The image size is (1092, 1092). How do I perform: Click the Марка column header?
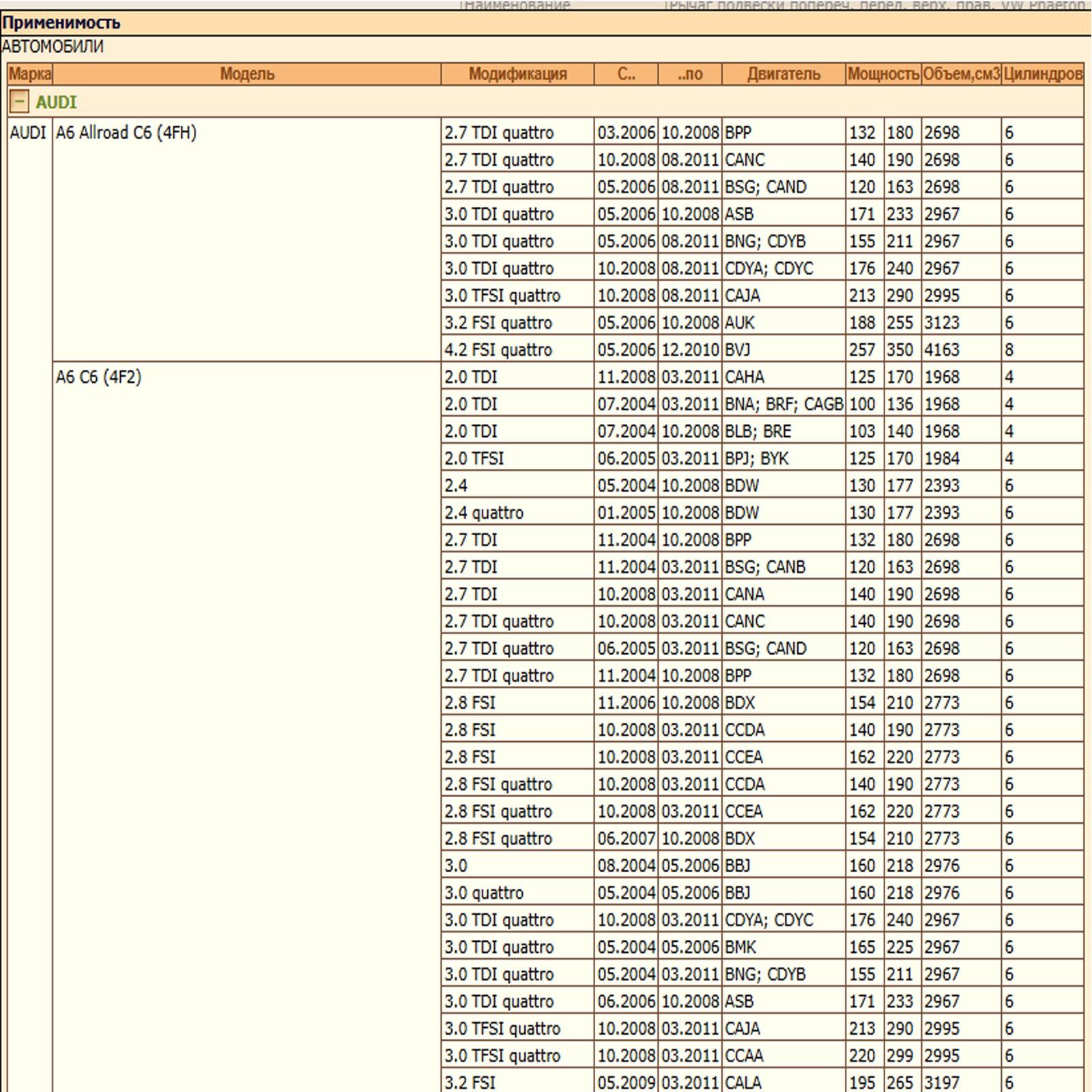[x=30, y=74]
